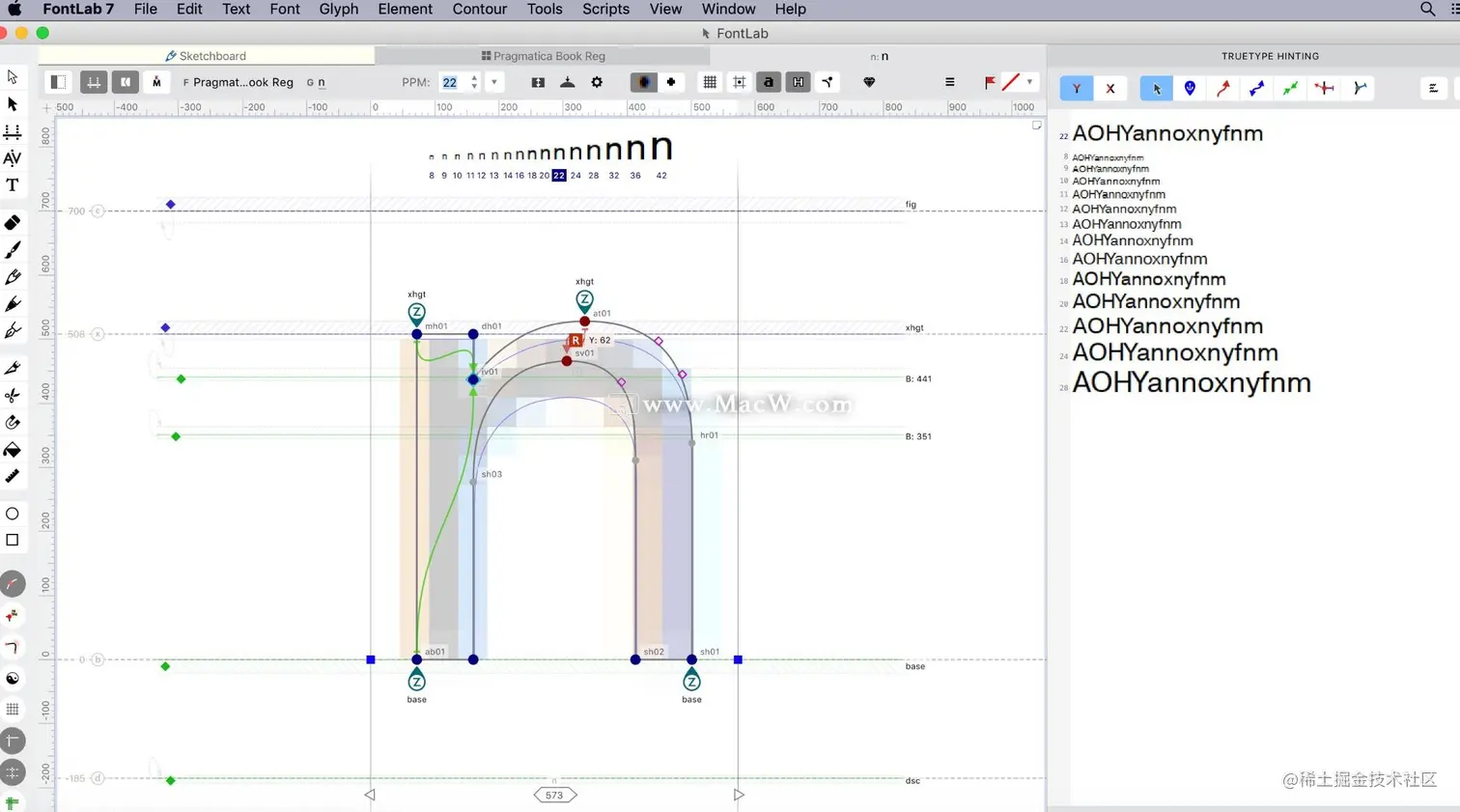
Task: Select the Rectangle tool
Action: 13,541
